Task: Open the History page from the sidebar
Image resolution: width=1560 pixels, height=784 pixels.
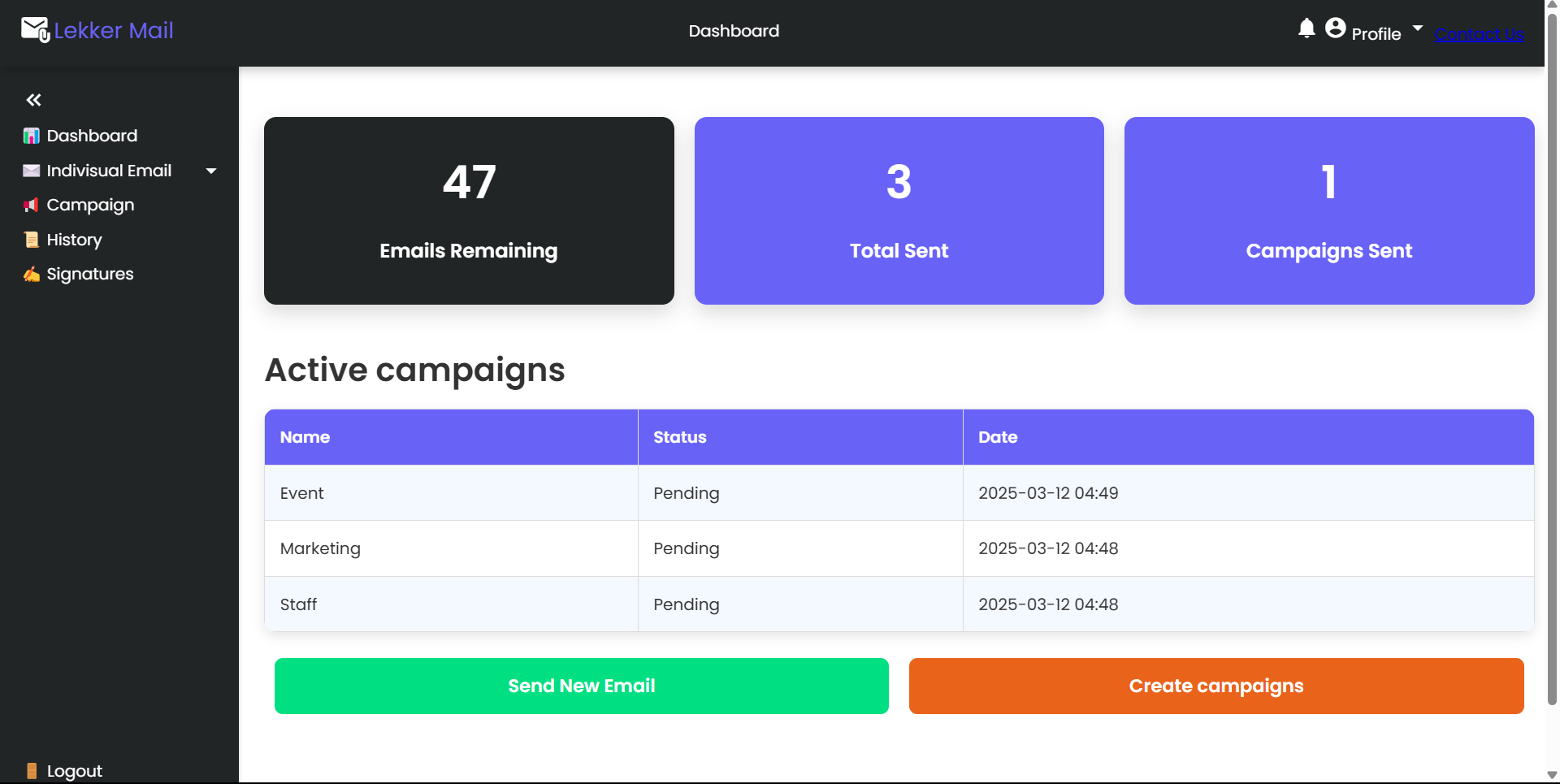Action: click(73, 239)
